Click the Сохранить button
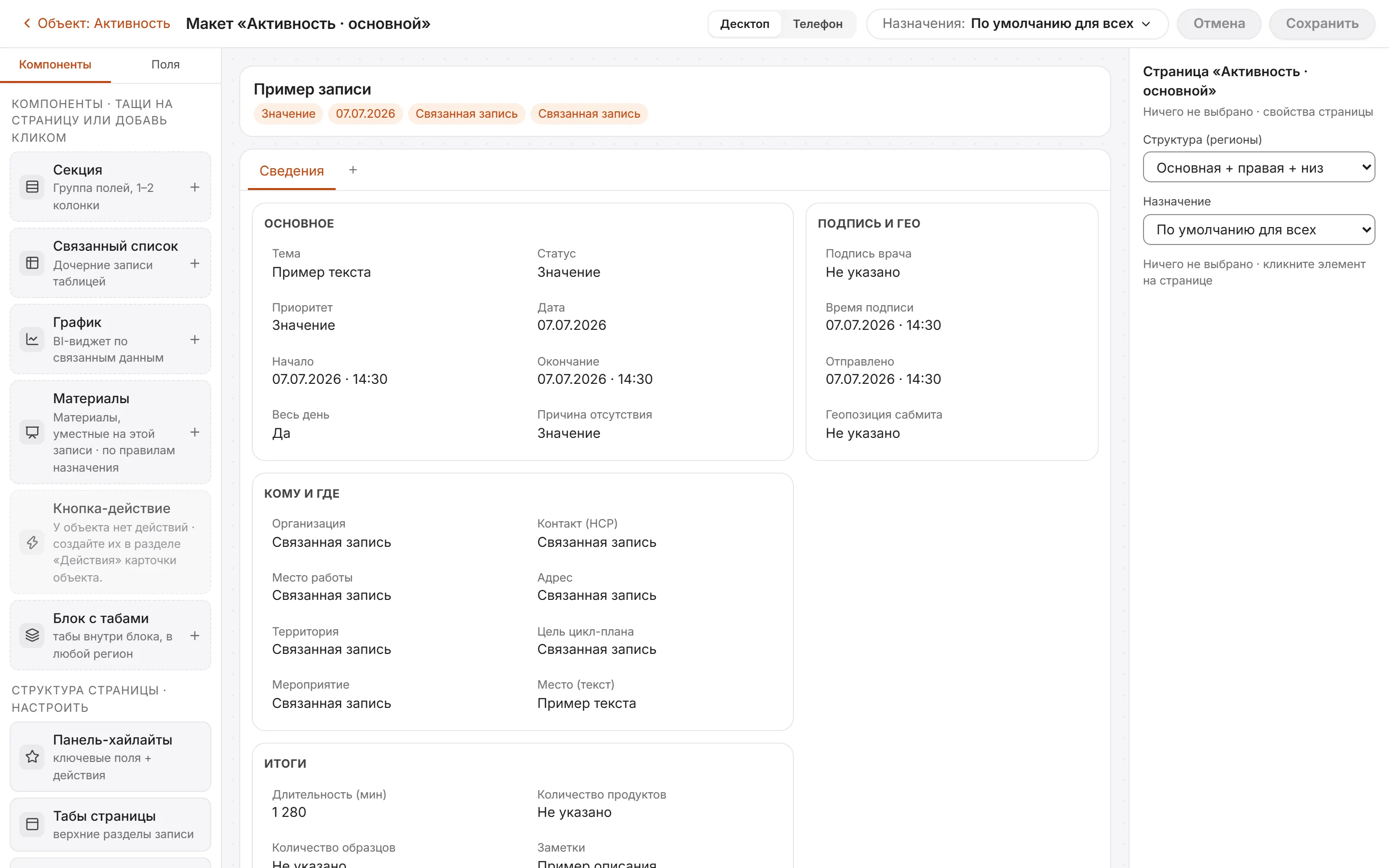The height and width of the screenshot is (868, 1389). (1321, 24)
